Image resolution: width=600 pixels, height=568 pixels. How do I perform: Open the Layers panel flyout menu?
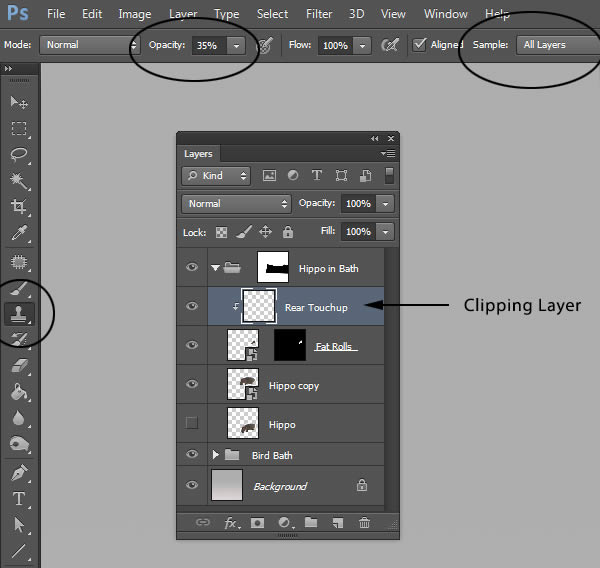click(x=388, y=153)
